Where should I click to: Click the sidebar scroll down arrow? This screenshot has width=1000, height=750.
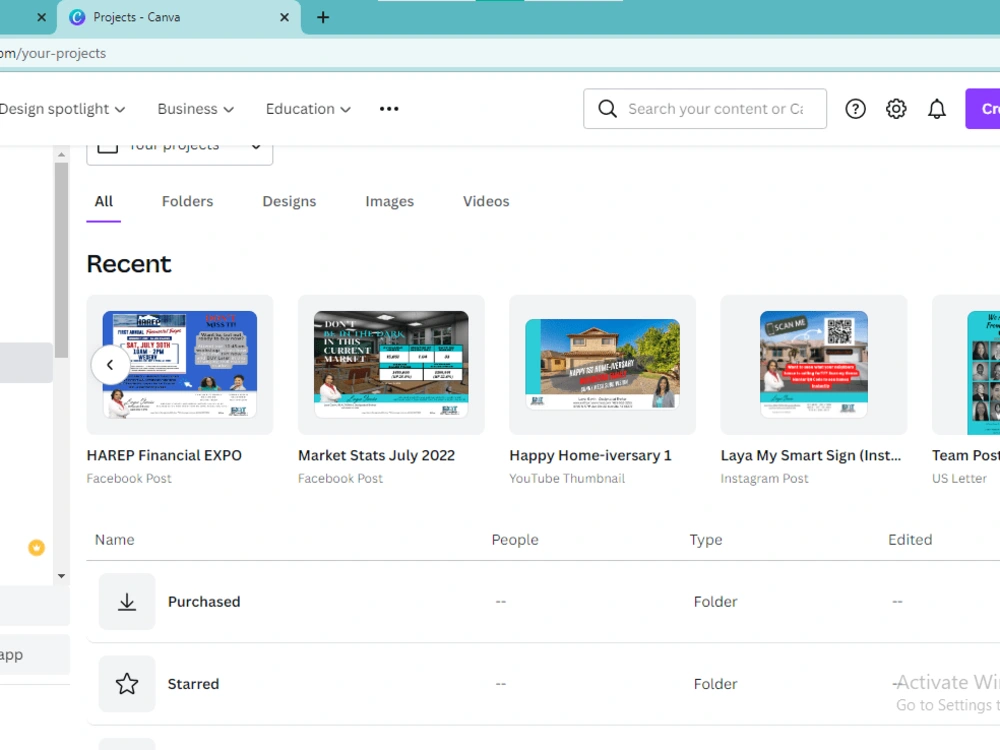pos(61,576)
